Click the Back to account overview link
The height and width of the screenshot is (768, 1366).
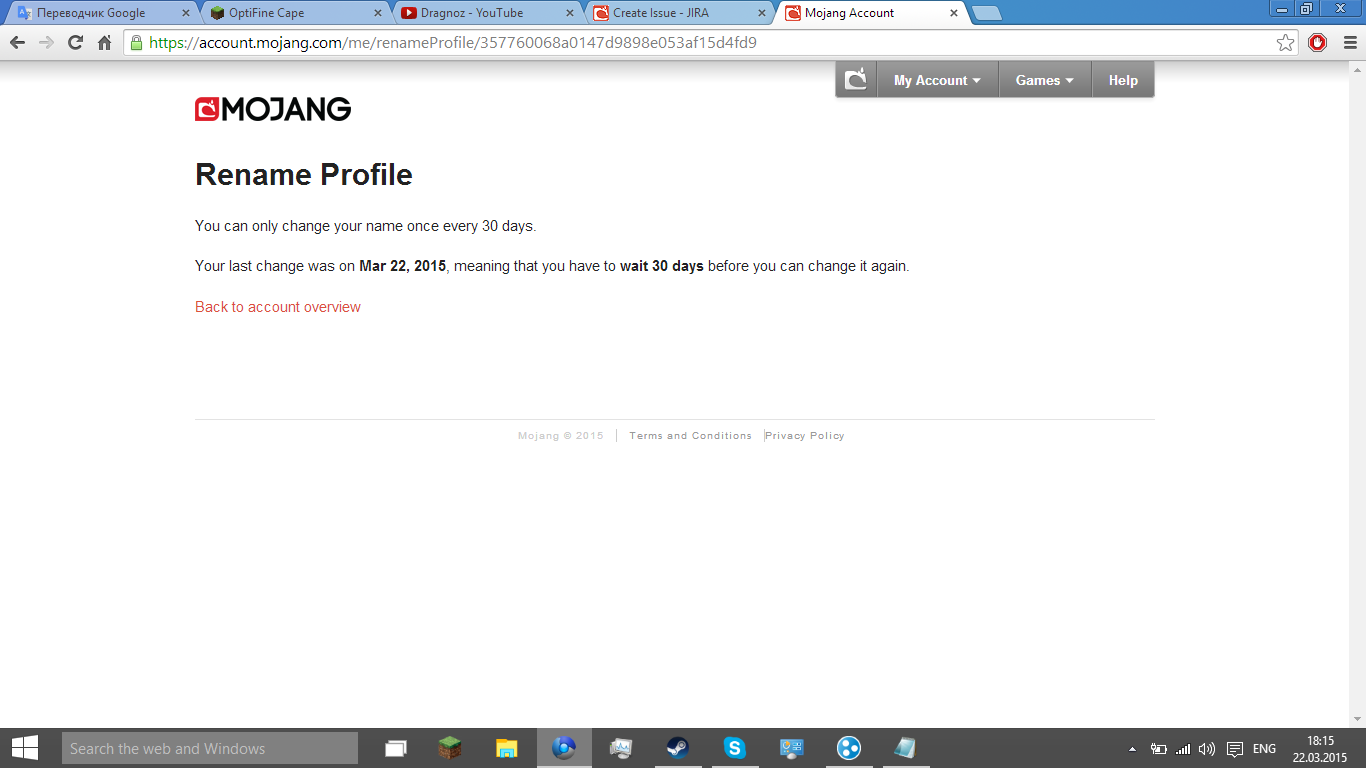click(278, 307)
